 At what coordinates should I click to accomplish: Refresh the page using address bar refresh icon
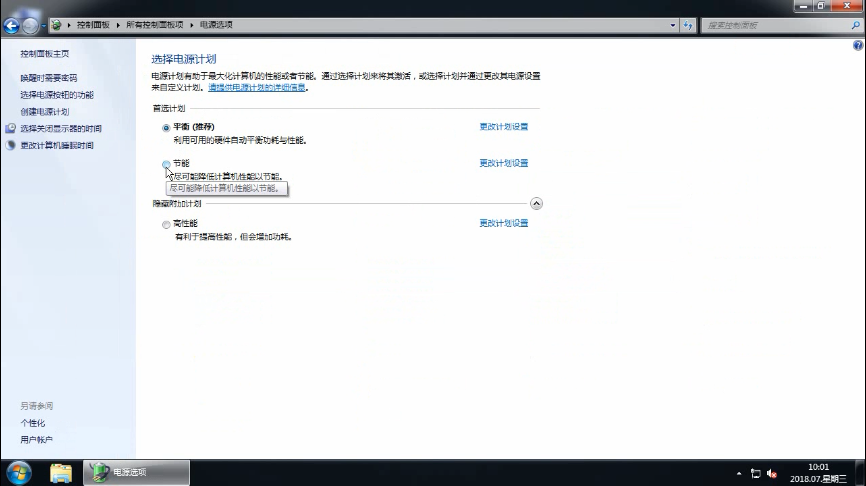tap(688, 25)
